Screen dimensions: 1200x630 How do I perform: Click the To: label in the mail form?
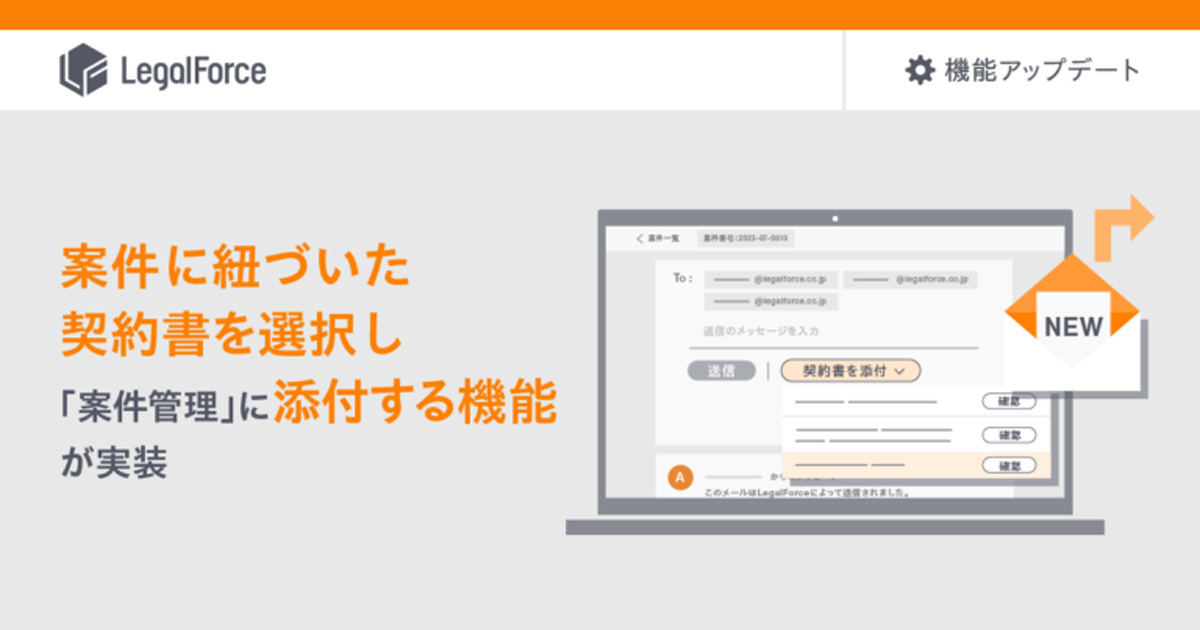pos(682,278)
